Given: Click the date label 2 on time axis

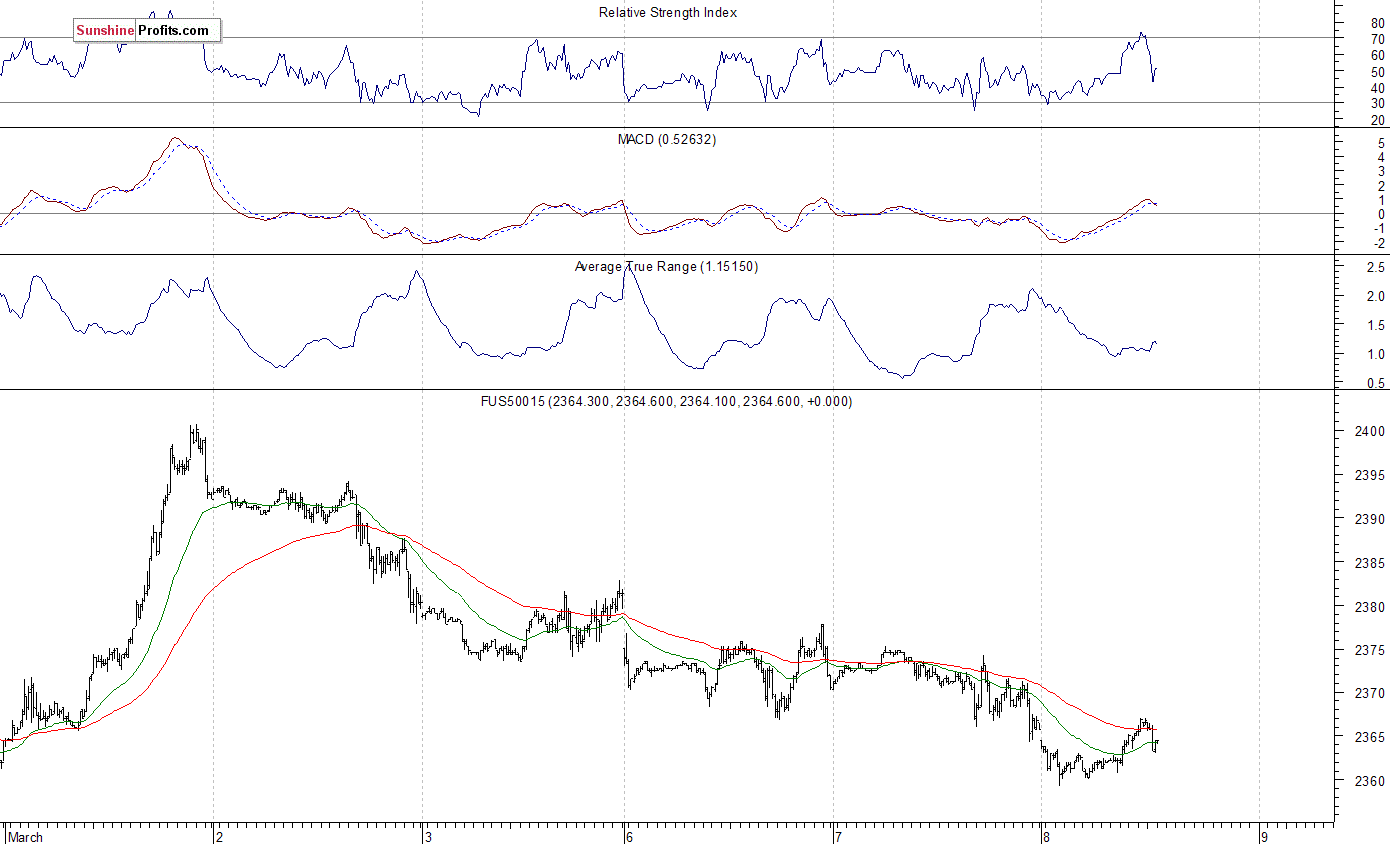Looking at the screenshot, I should pos(219,837).
